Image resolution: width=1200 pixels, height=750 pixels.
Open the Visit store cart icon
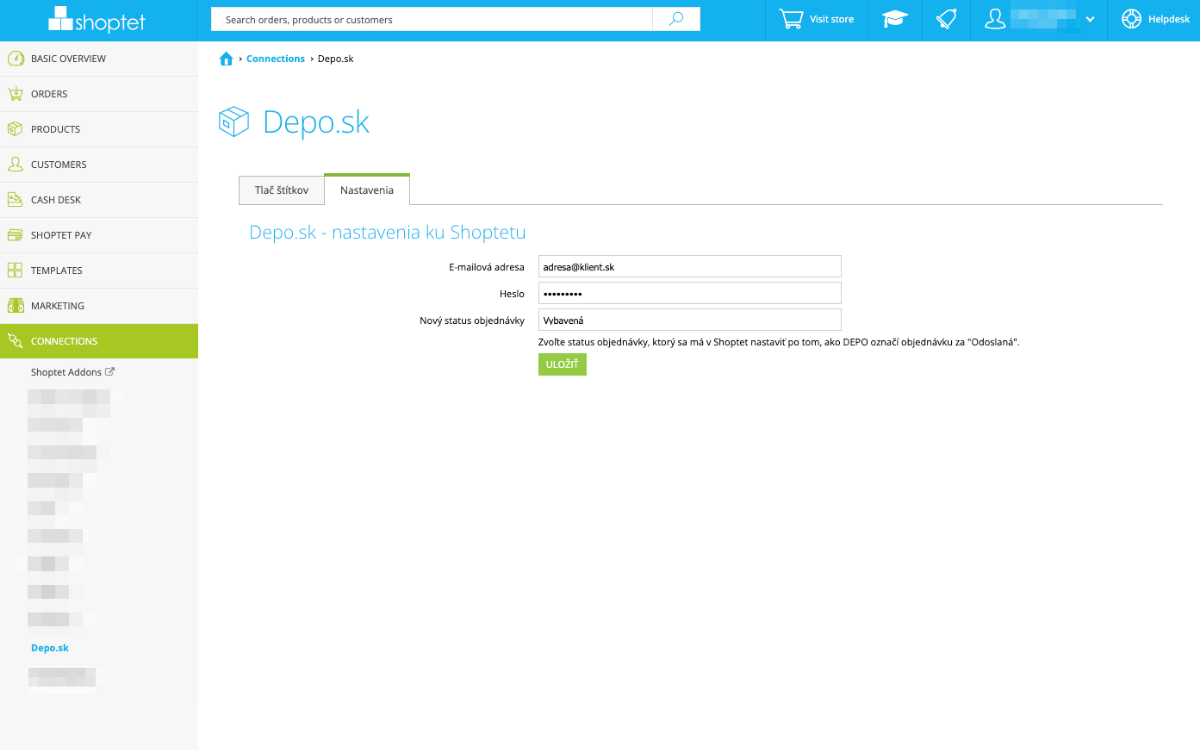[x=791, y=19]
